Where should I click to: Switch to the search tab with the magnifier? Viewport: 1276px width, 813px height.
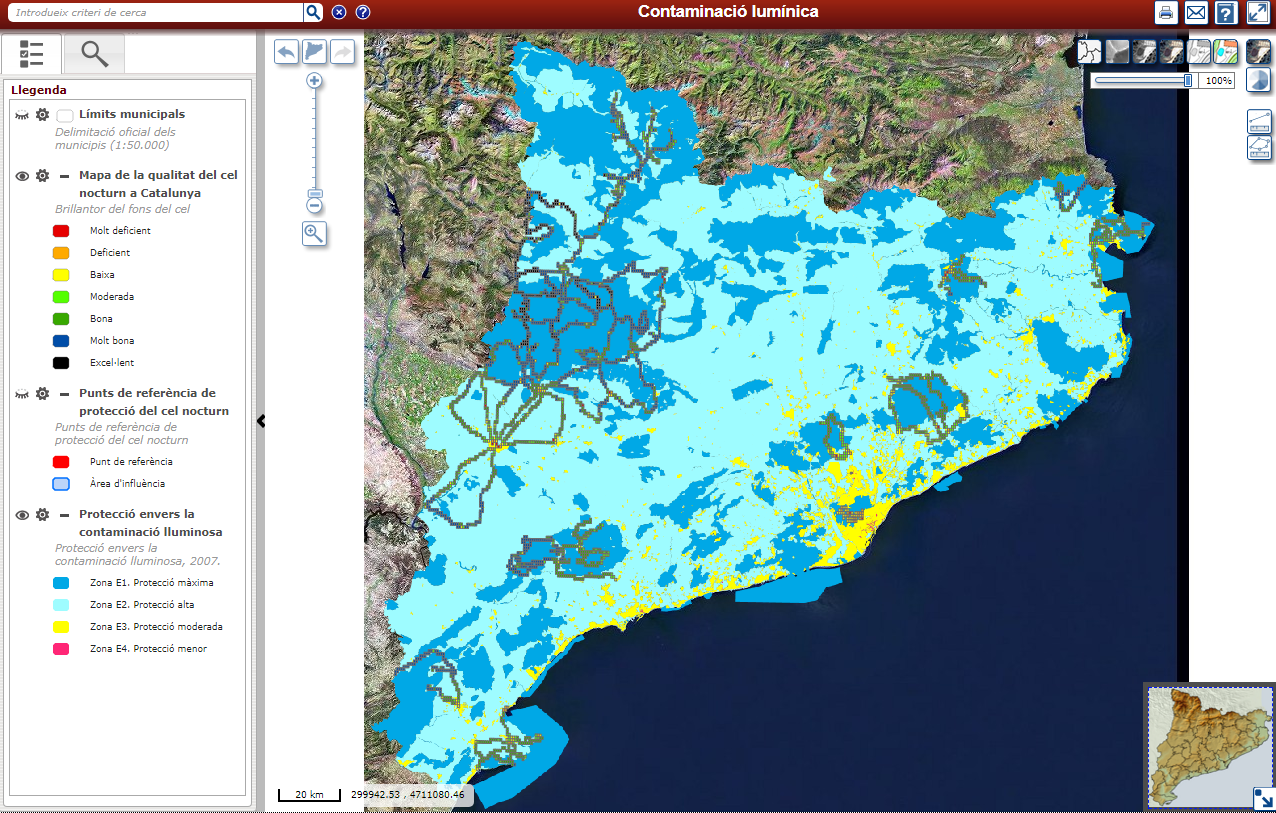(x=94, y=54)
